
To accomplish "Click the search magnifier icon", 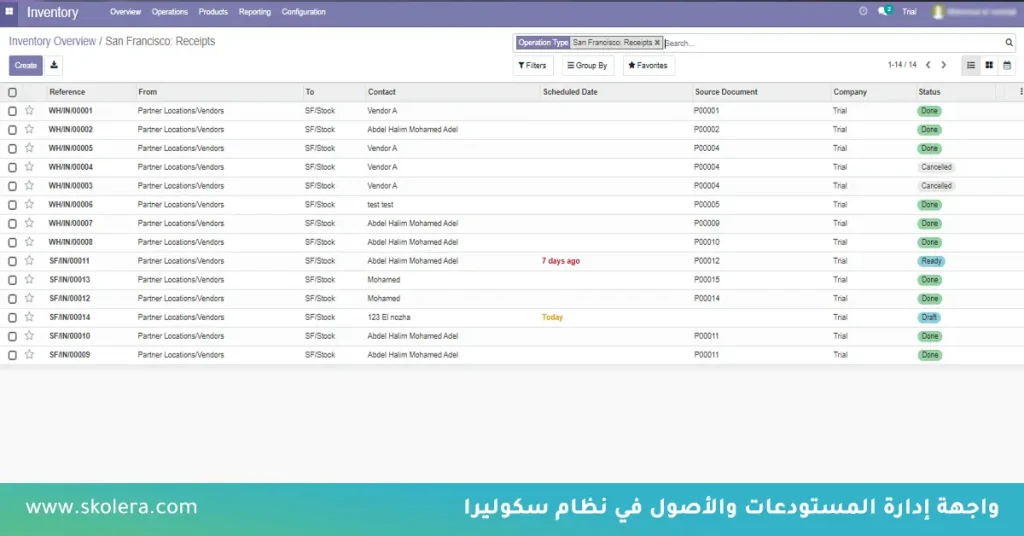I will click(x=1009, y=42).
